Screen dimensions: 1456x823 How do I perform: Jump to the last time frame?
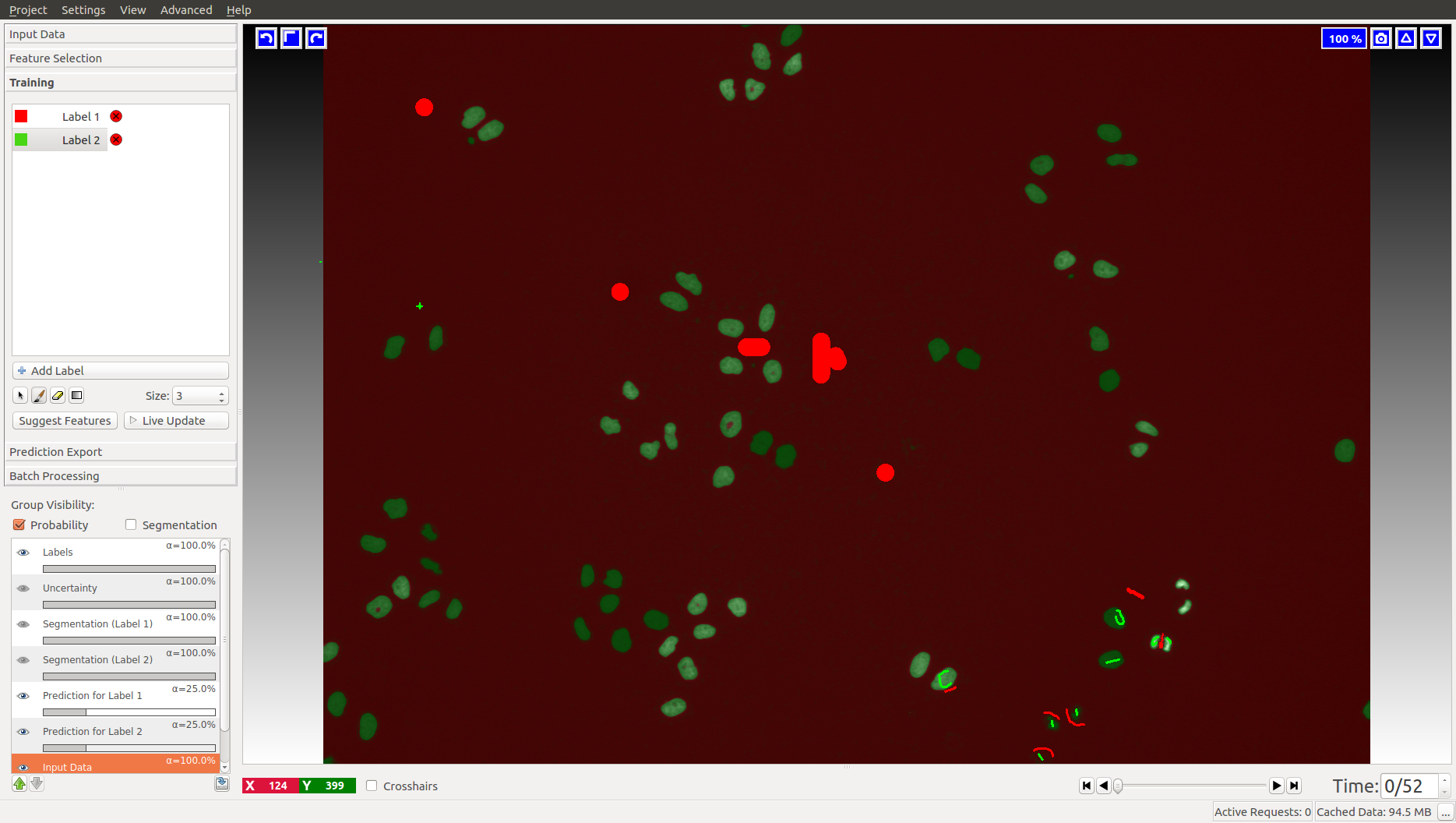click(1294, 786)
